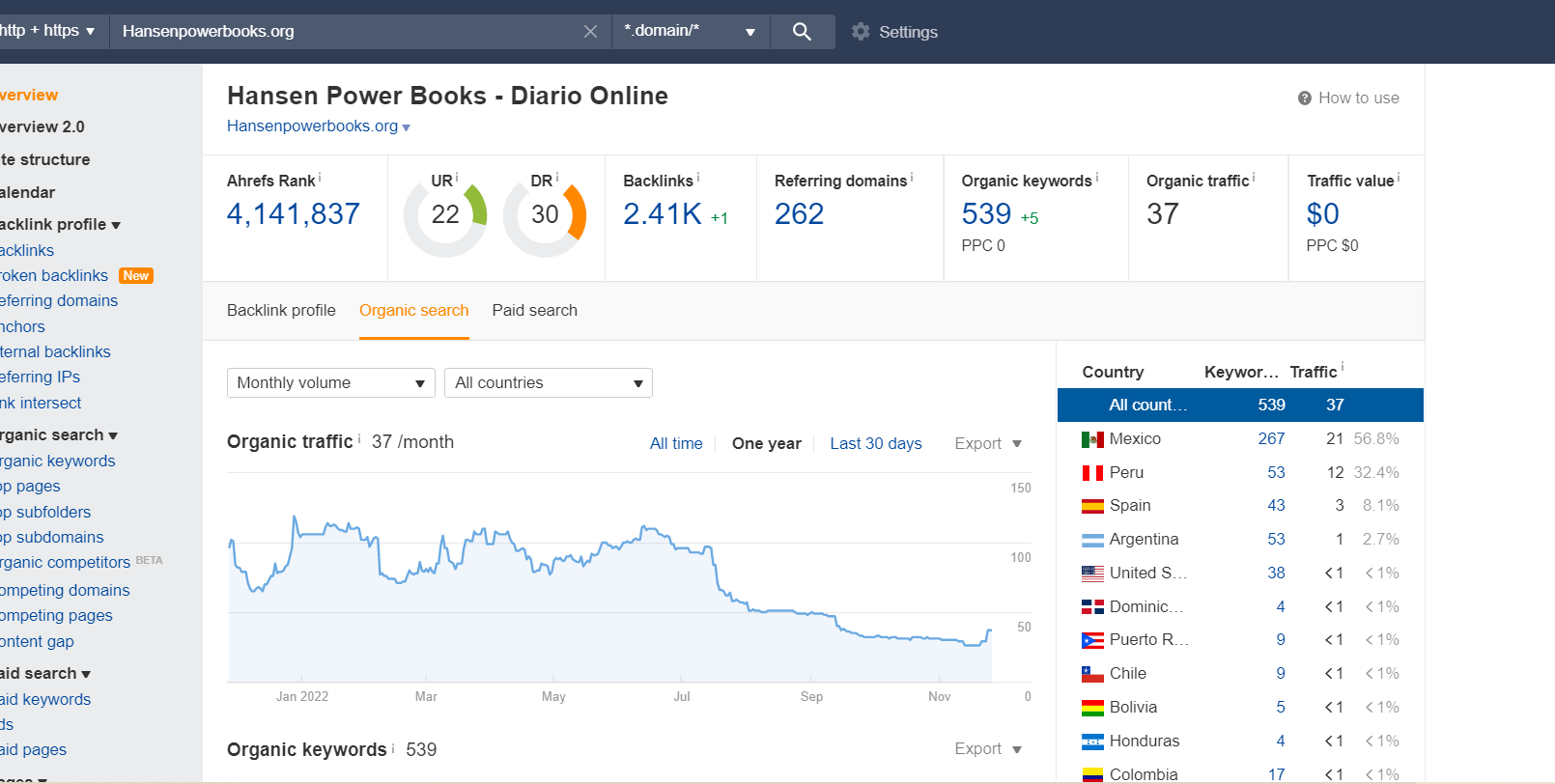The image size is (1555, 784).
Task: Click Mexico keyword count 267
Action: tap(1271, 438)
